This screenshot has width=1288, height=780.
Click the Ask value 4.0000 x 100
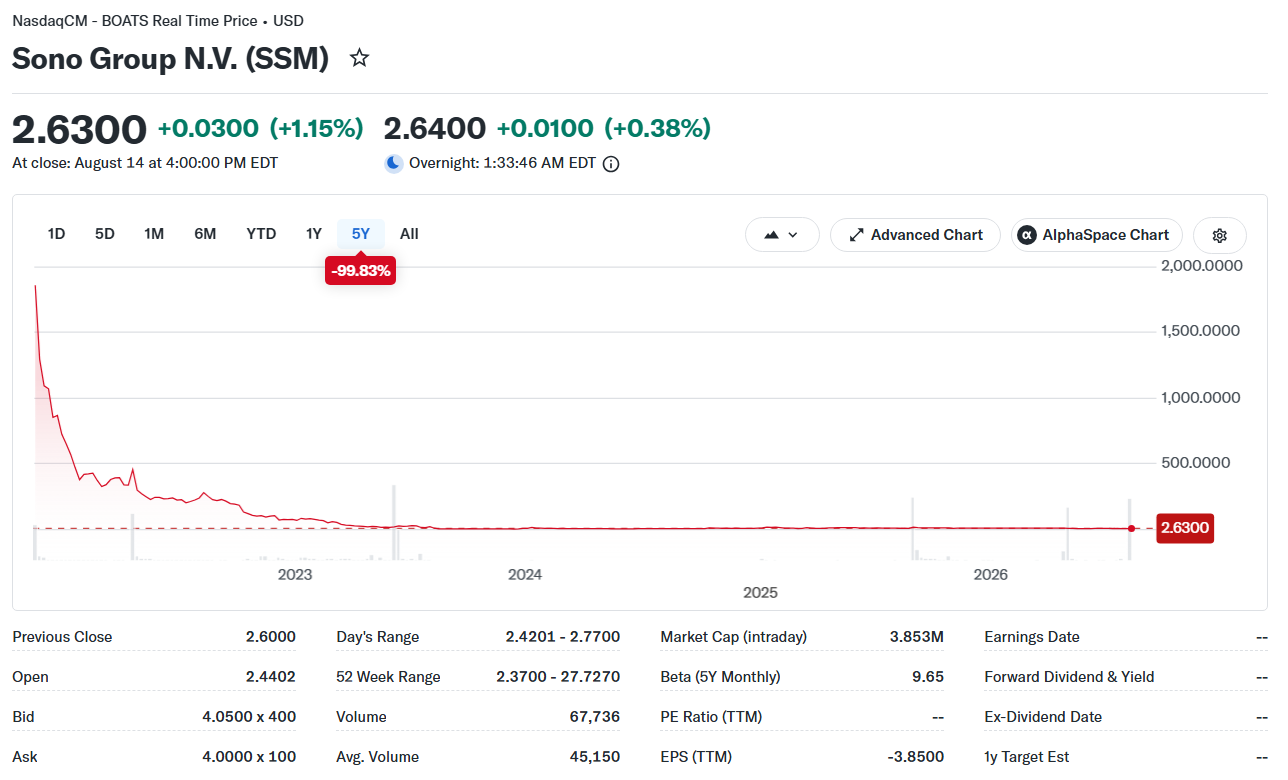(x=249, y=757)
